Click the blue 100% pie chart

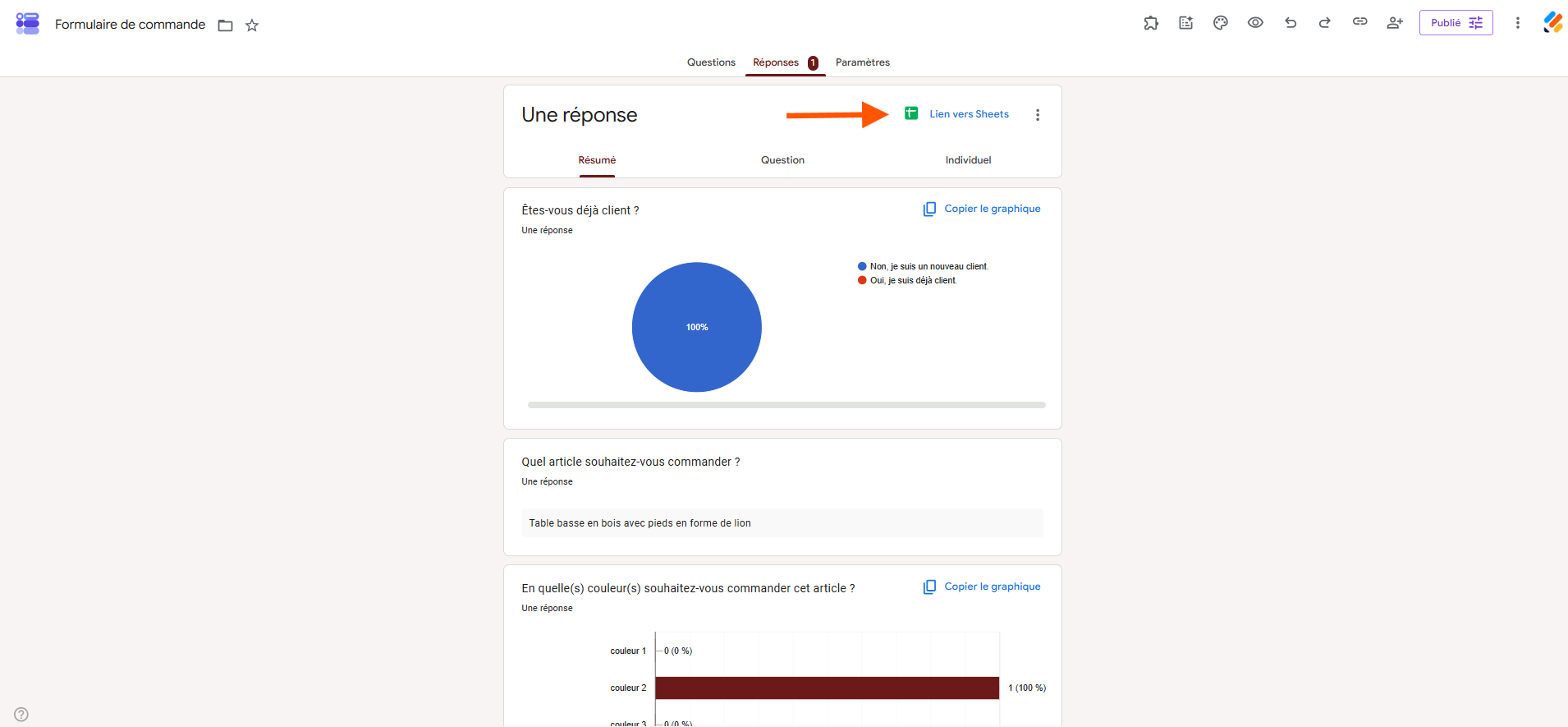(697, 327)
